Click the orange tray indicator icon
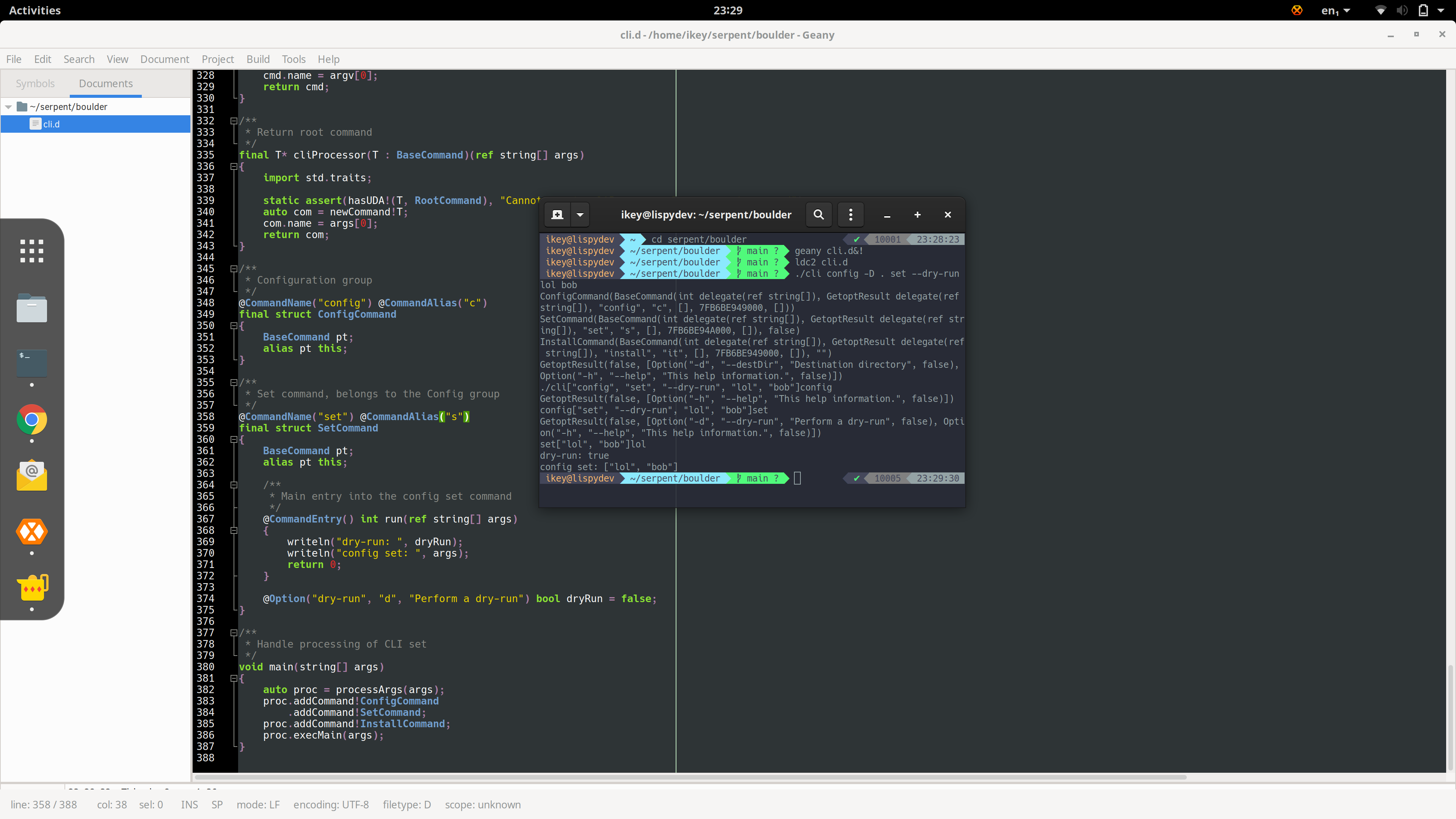 tap(1297, 10)
